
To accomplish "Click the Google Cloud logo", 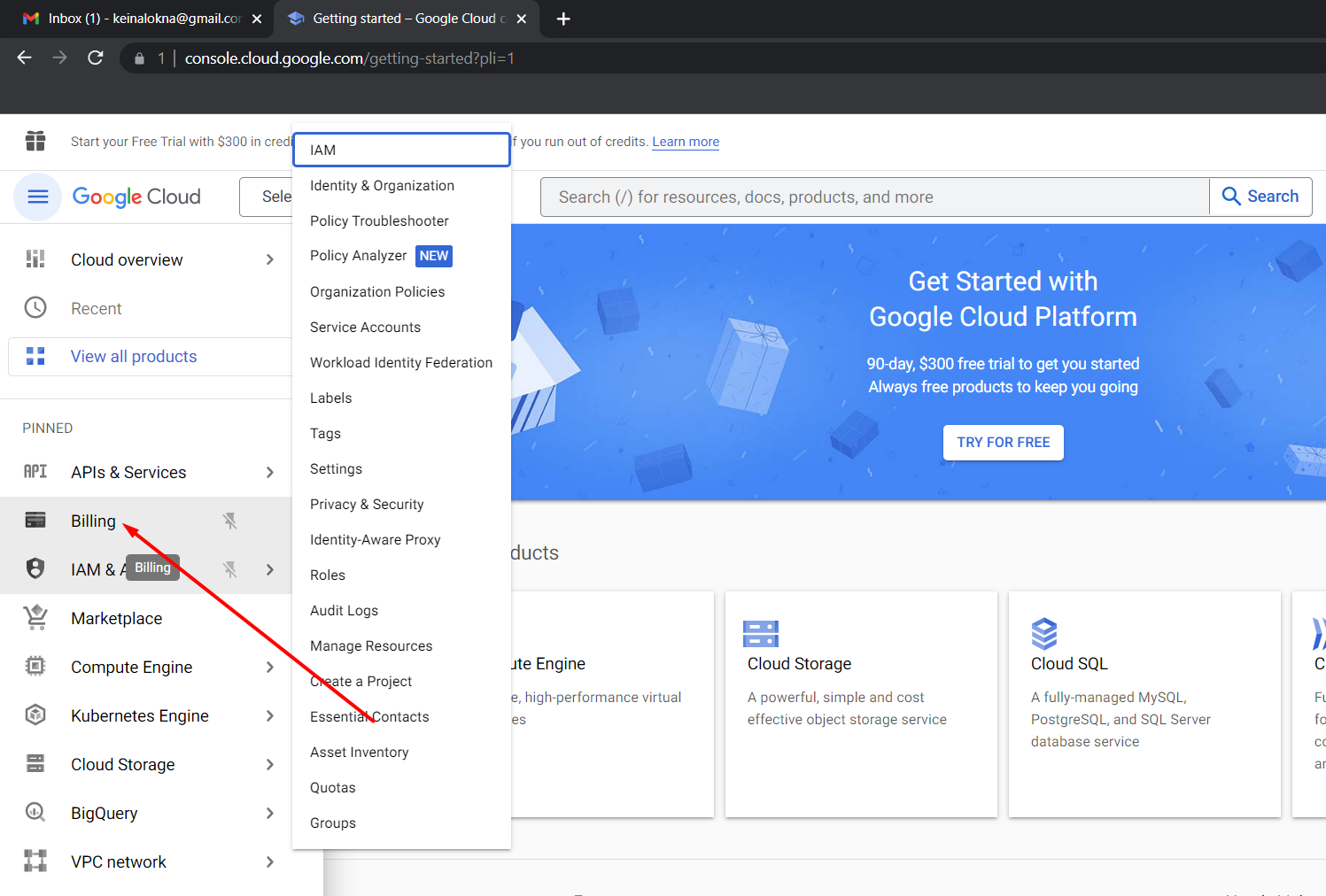I will click(x=136, y=197).
